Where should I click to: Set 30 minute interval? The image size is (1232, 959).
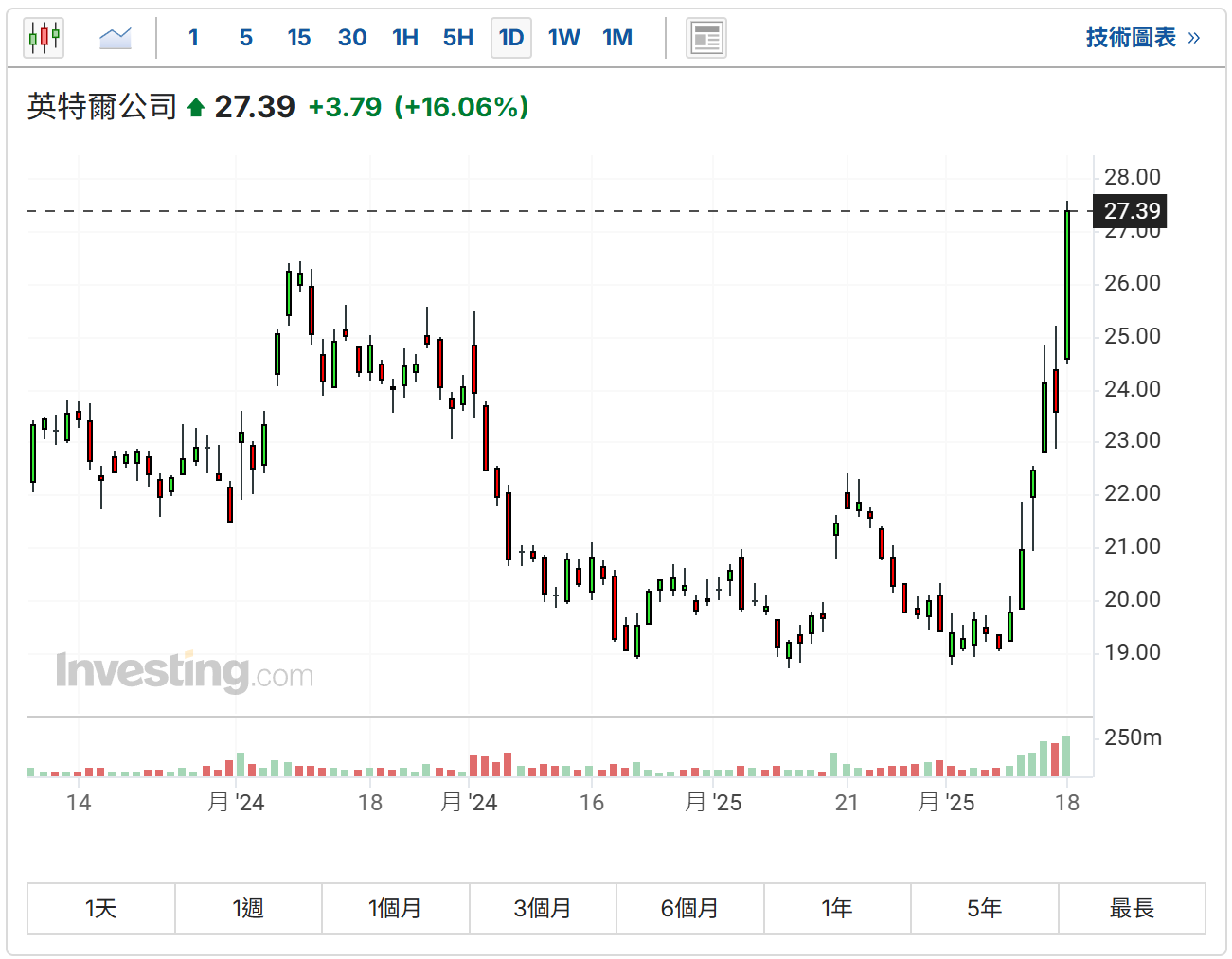(352, 38)
